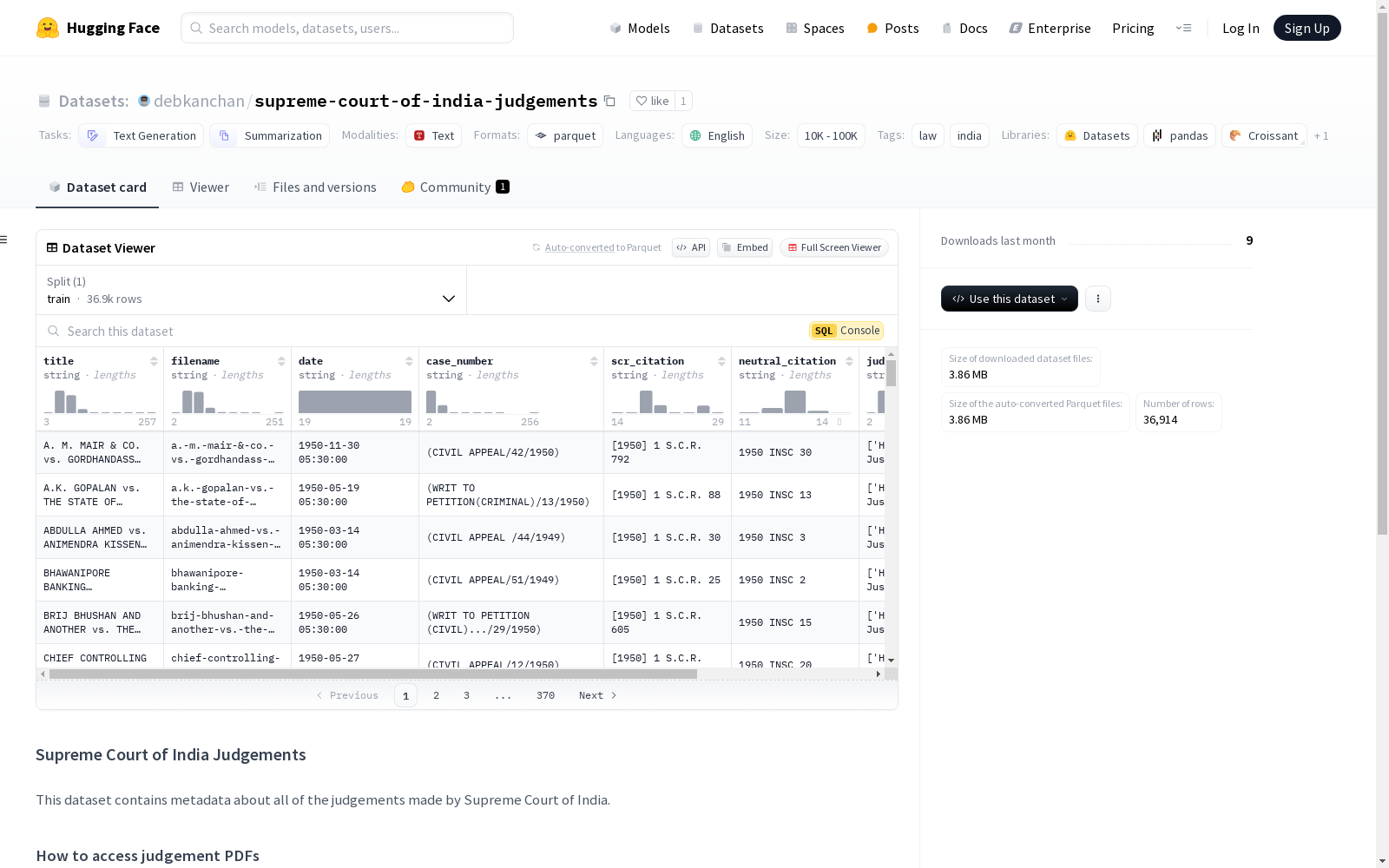This screenshot has height=868, width=1389.
Task: Open the navigation overflow menu icon
Action: [1183, 28]
